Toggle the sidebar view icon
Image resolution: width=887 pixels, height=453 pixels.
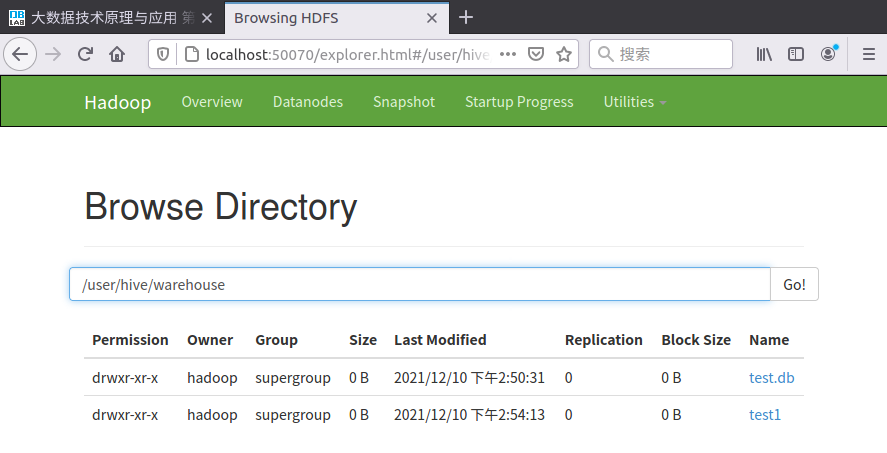pos(796,54)
